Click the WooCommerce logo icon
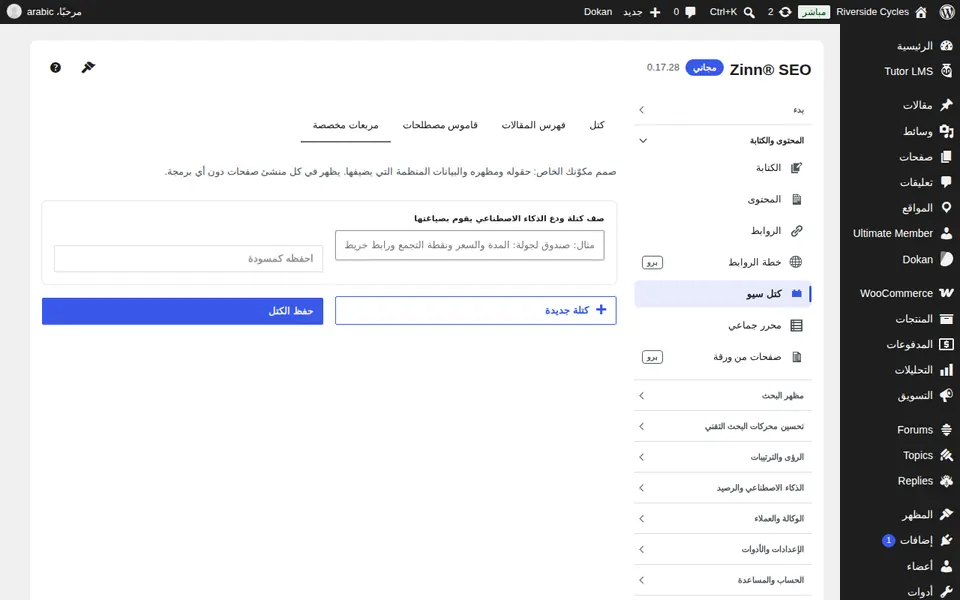 (947, 293)
